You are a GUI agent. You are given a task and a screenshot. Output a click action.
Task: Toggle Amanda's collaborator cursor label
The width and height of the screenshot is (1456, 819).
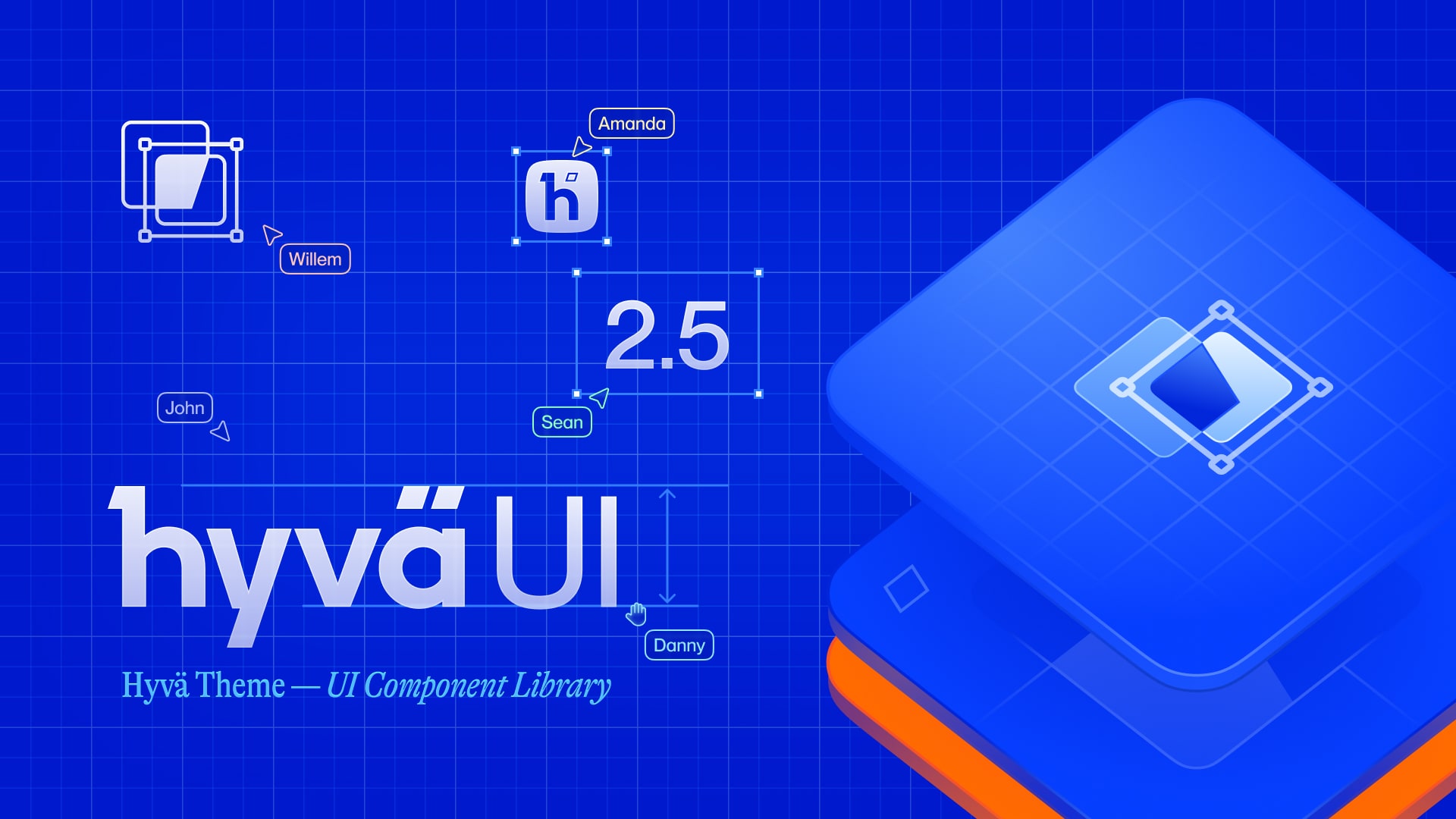632,122
